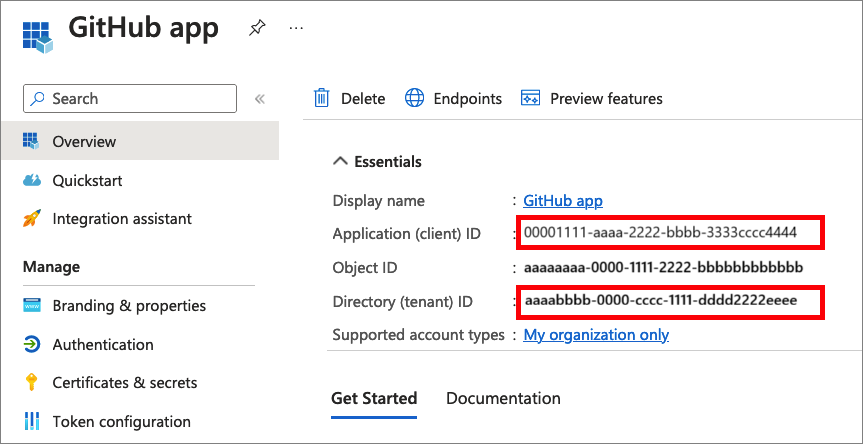This screenshot has width=863, height=444.
Task: Switch to the Documentation tab
Action: 503,398
